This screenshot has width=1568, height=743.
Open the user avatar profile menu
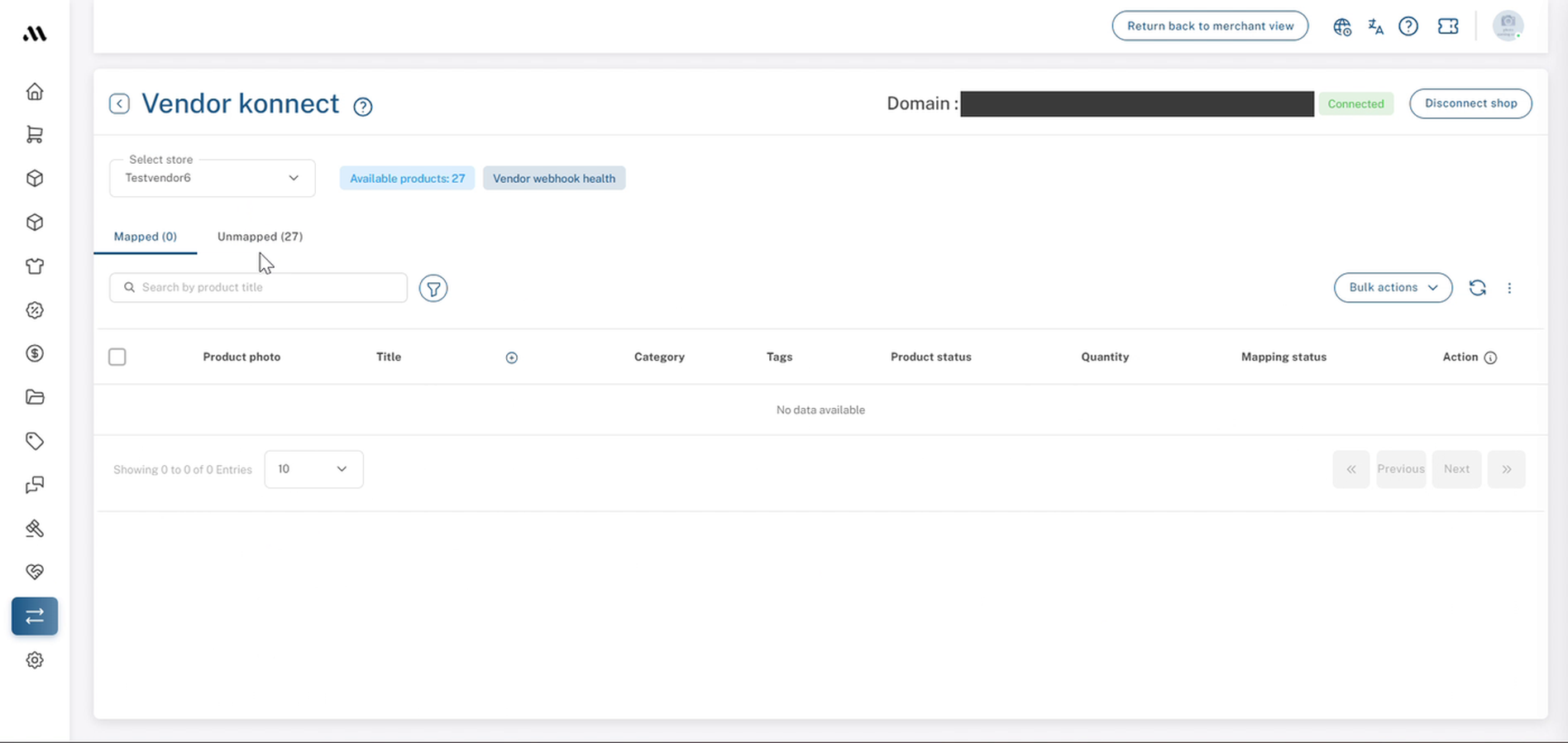click(1508, 26)
